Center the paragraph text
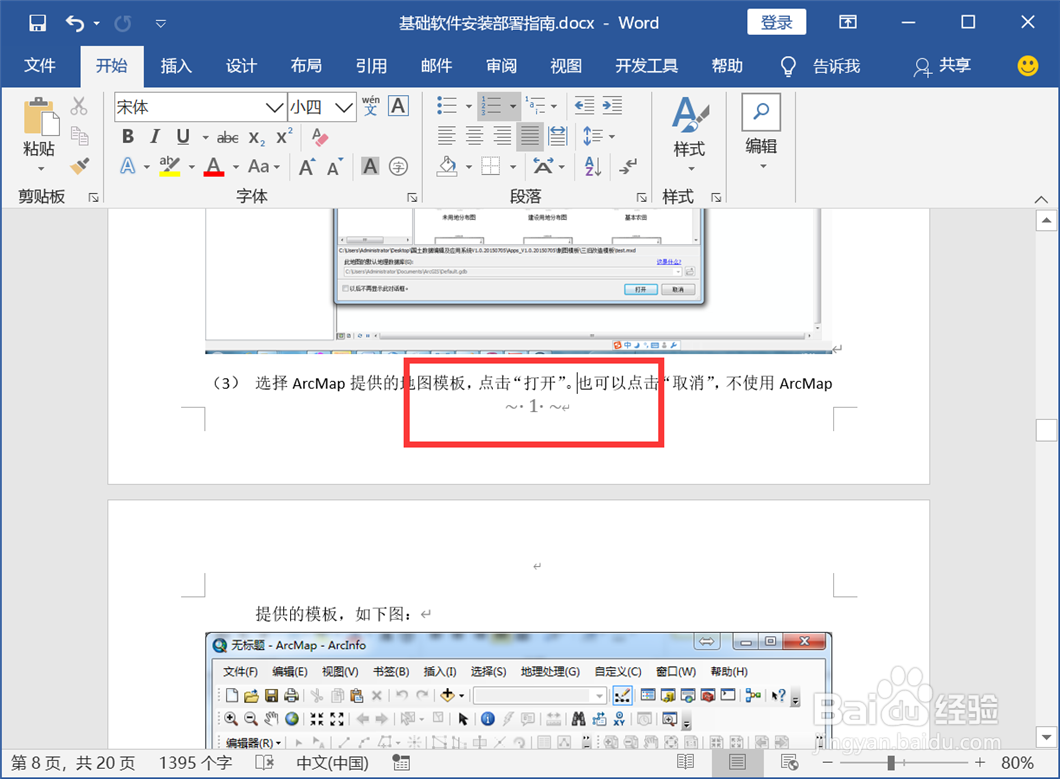Image resolution: width=1060 pixels, height=779 pixels. [x=475, y=136]
